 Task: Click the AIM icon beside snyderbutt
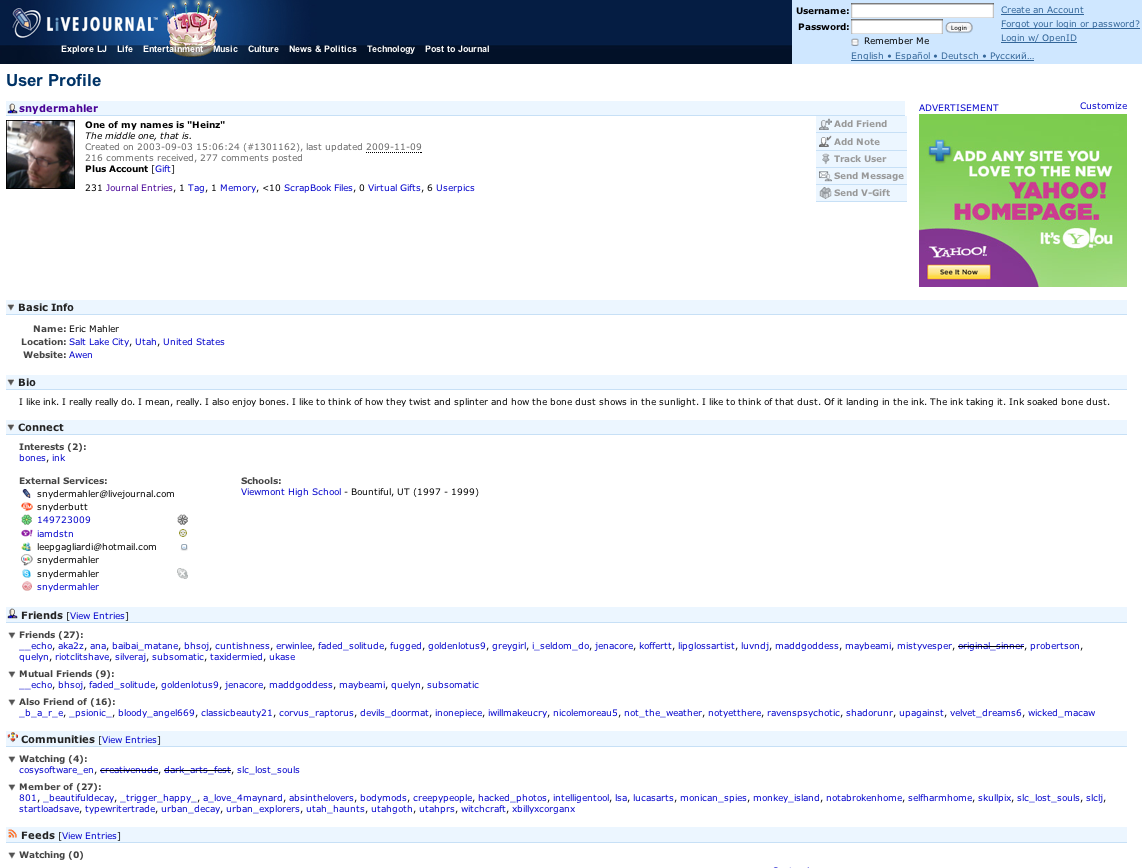(26, 507)
